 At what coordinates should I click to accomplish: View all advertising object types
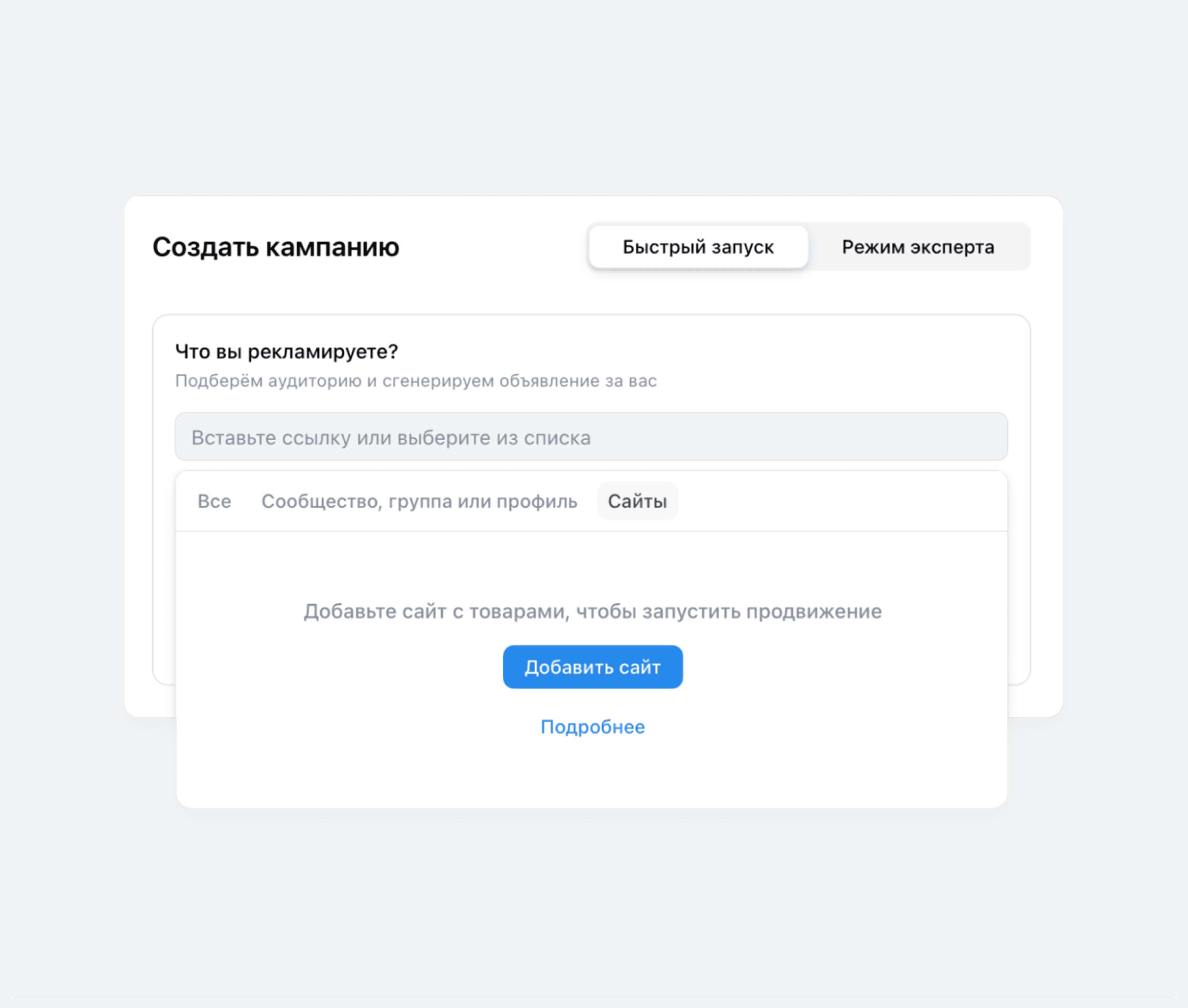[x=214, y=501]
